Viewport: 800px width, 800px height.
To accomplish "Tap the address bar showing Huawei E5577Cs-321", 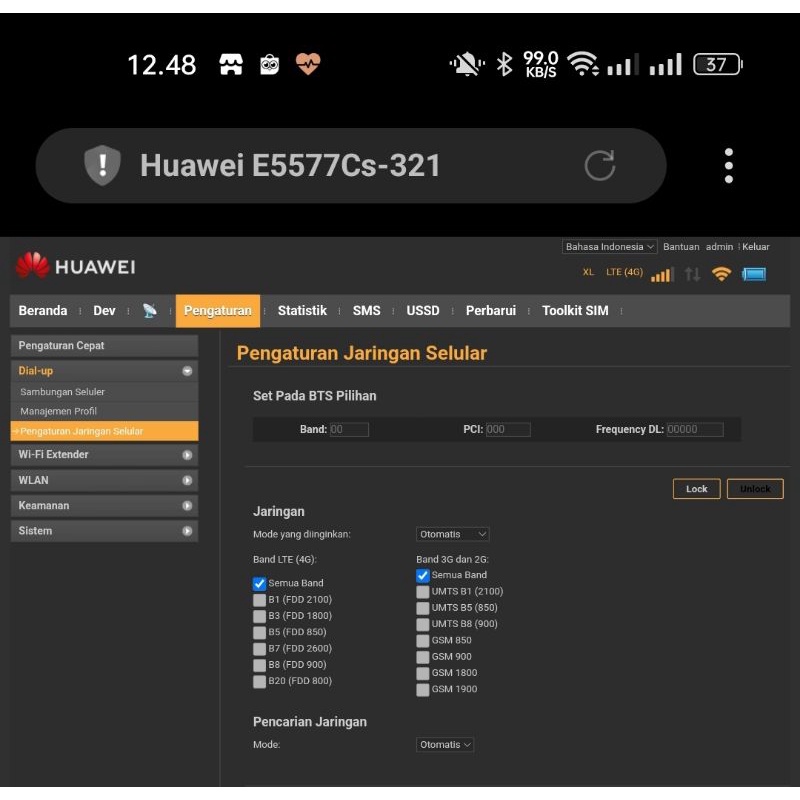I will tap(351, 165).
